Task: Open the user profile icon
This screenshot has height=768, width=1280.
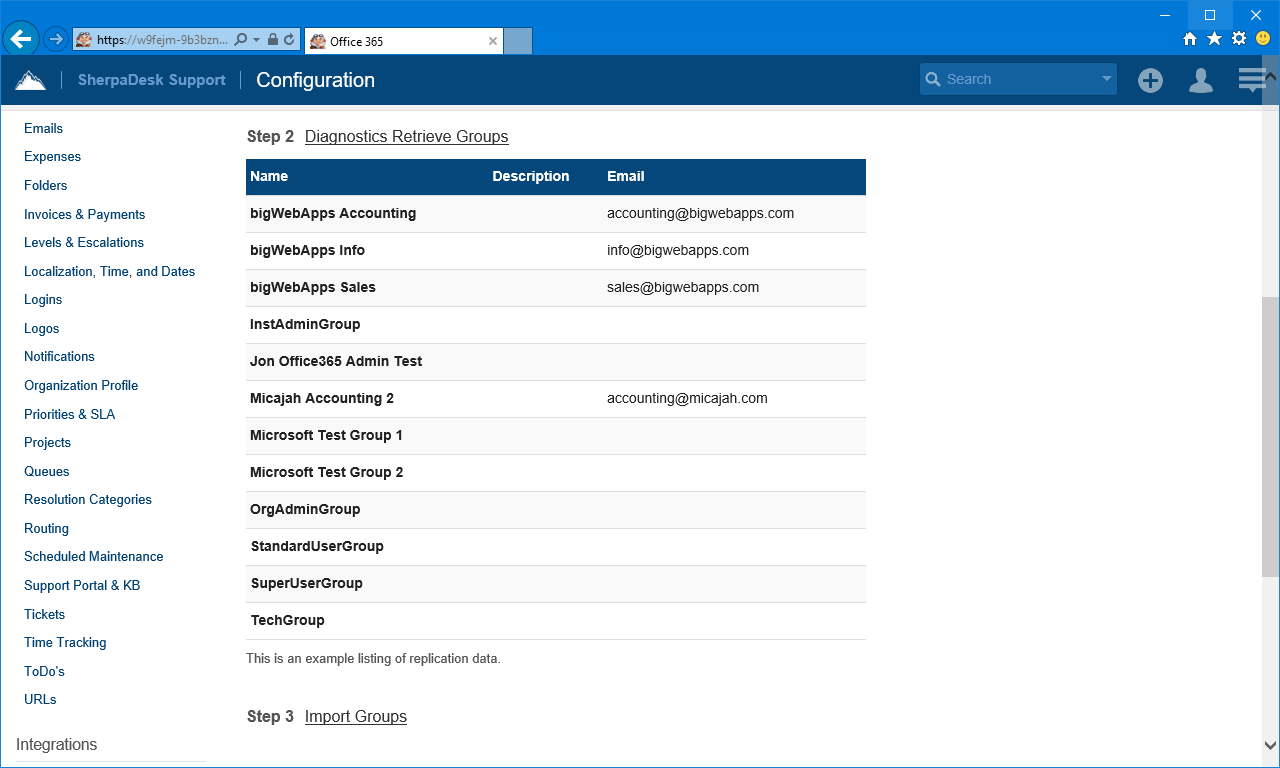Action: pyautogui.click(x=1200, y=80)
